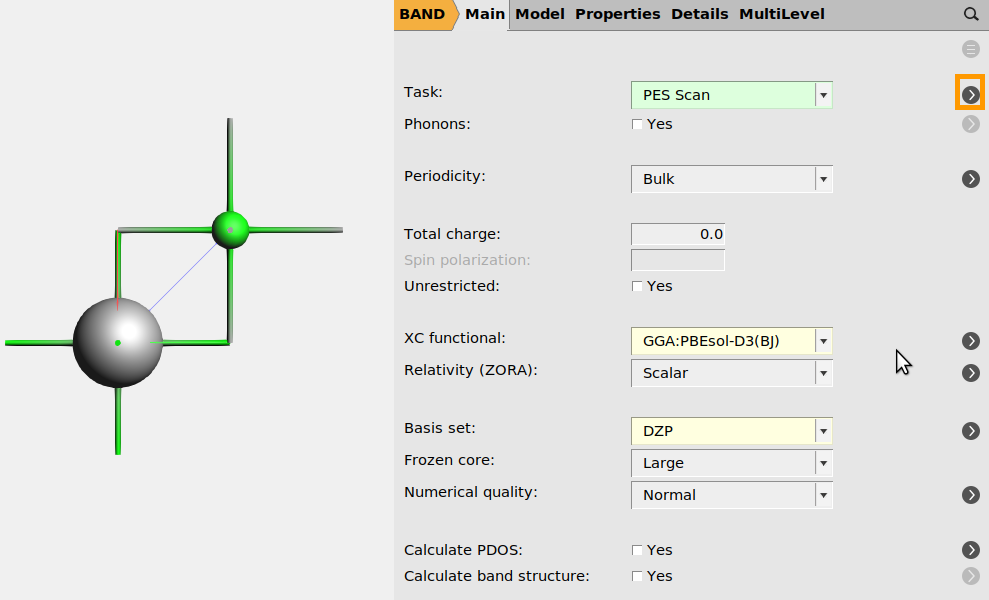989x600 pixels.
Task: Click the BAND engine button
Action: [422, 14]
